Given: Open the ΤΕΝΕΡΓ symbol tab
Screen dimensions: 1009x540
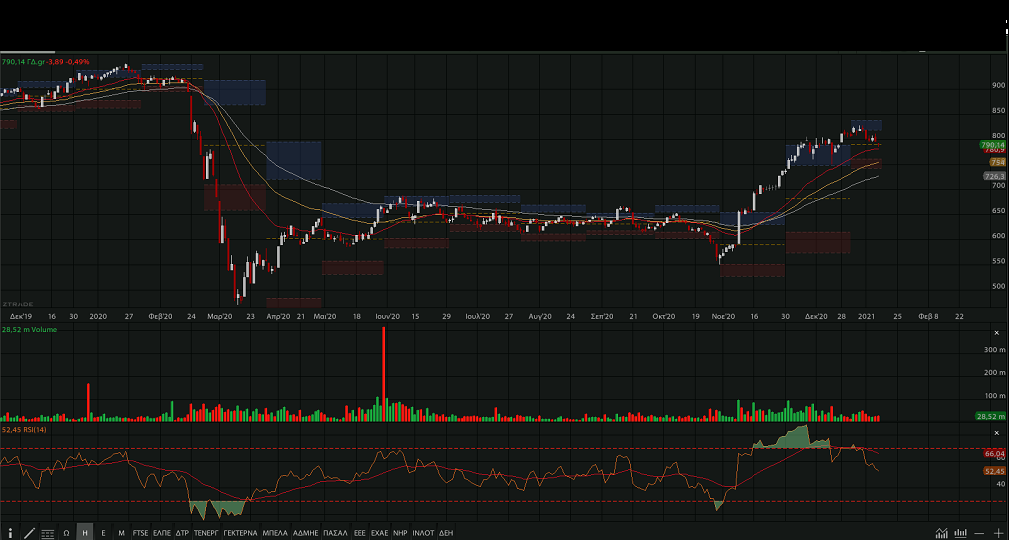Looking at the screenshot, I should (207, 533).
